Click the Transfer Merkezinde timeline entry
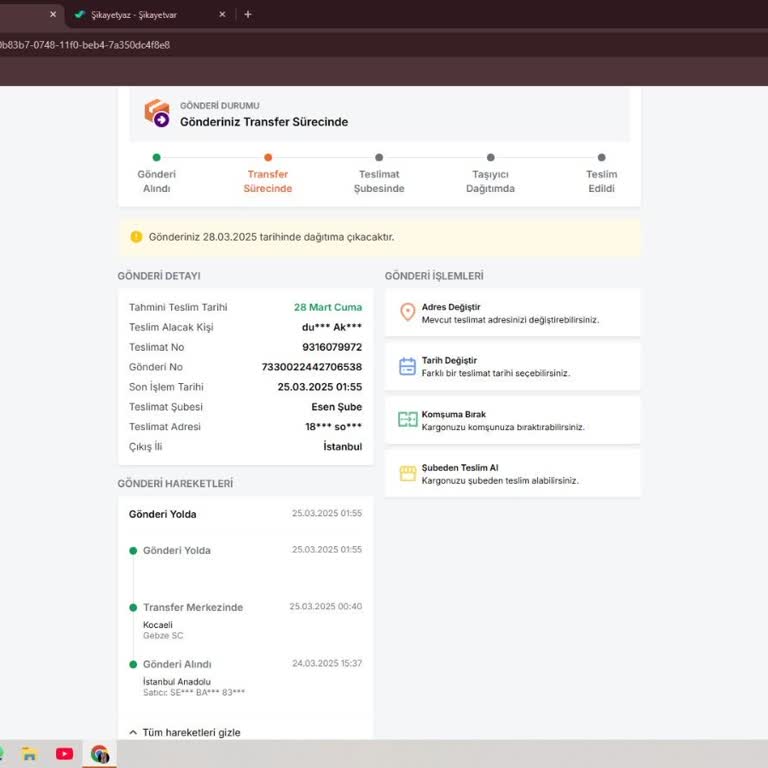768x768 pixels. coord(193,607)
